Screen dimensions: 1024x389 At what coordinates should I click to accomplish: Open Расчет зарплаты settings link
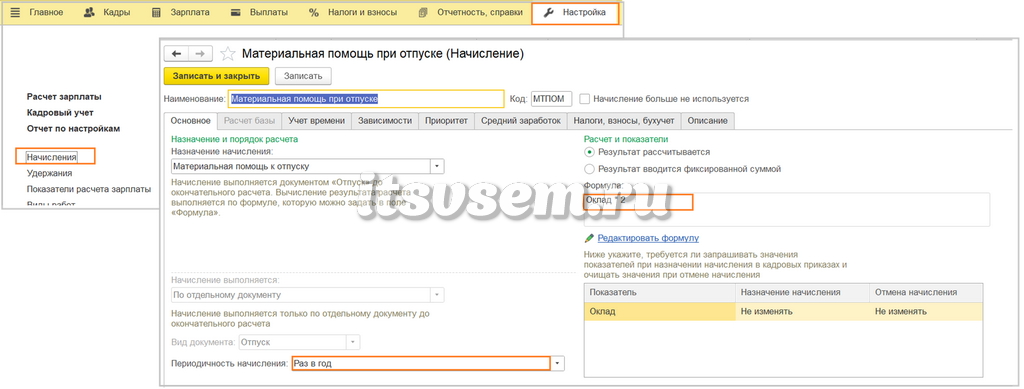point(64,97)
